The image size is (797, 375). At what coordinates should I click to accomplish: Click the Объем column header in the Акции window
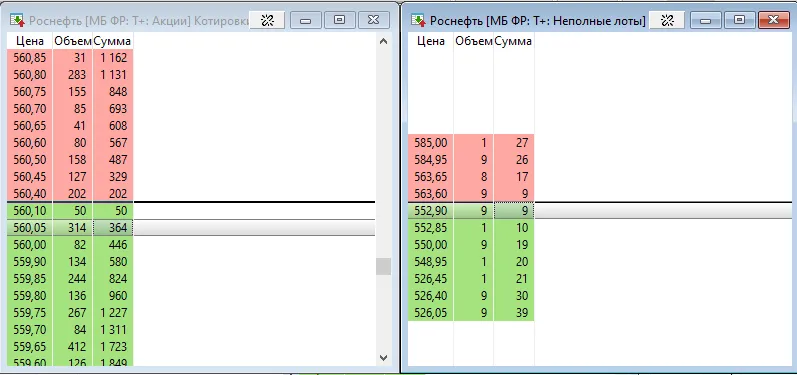tap(73, 41)
